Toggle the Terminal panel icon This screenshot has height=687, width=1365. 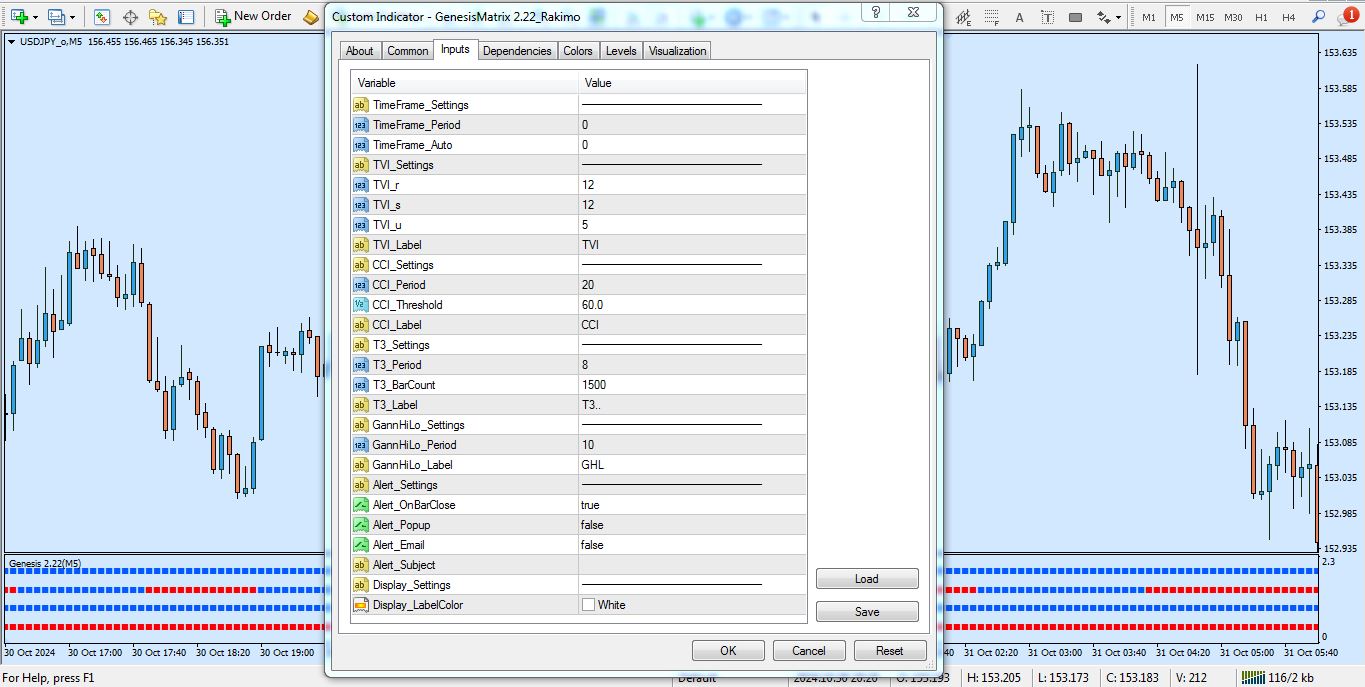click(186, 17)
